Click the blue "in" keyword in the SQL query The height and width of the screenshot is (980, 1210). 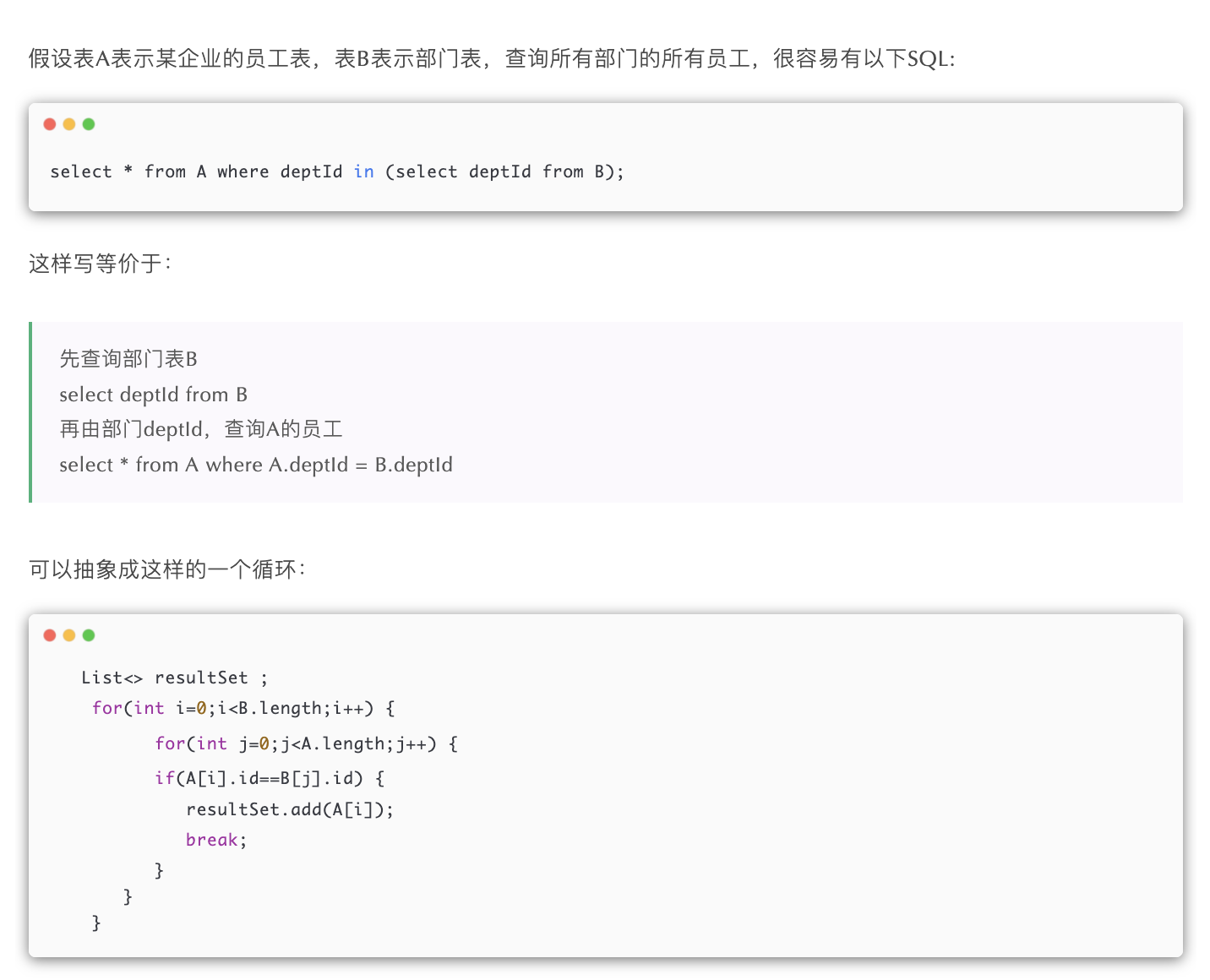pyautogui.click(x=364, y=171)
